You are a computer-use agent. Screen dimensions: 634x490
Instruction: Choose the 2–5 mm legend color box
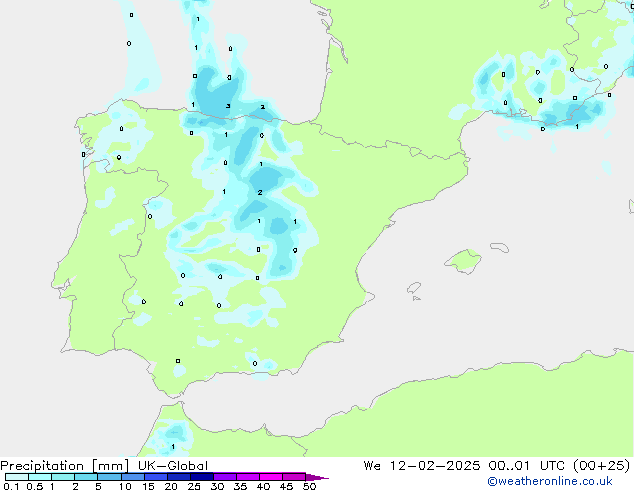[86, 477]
